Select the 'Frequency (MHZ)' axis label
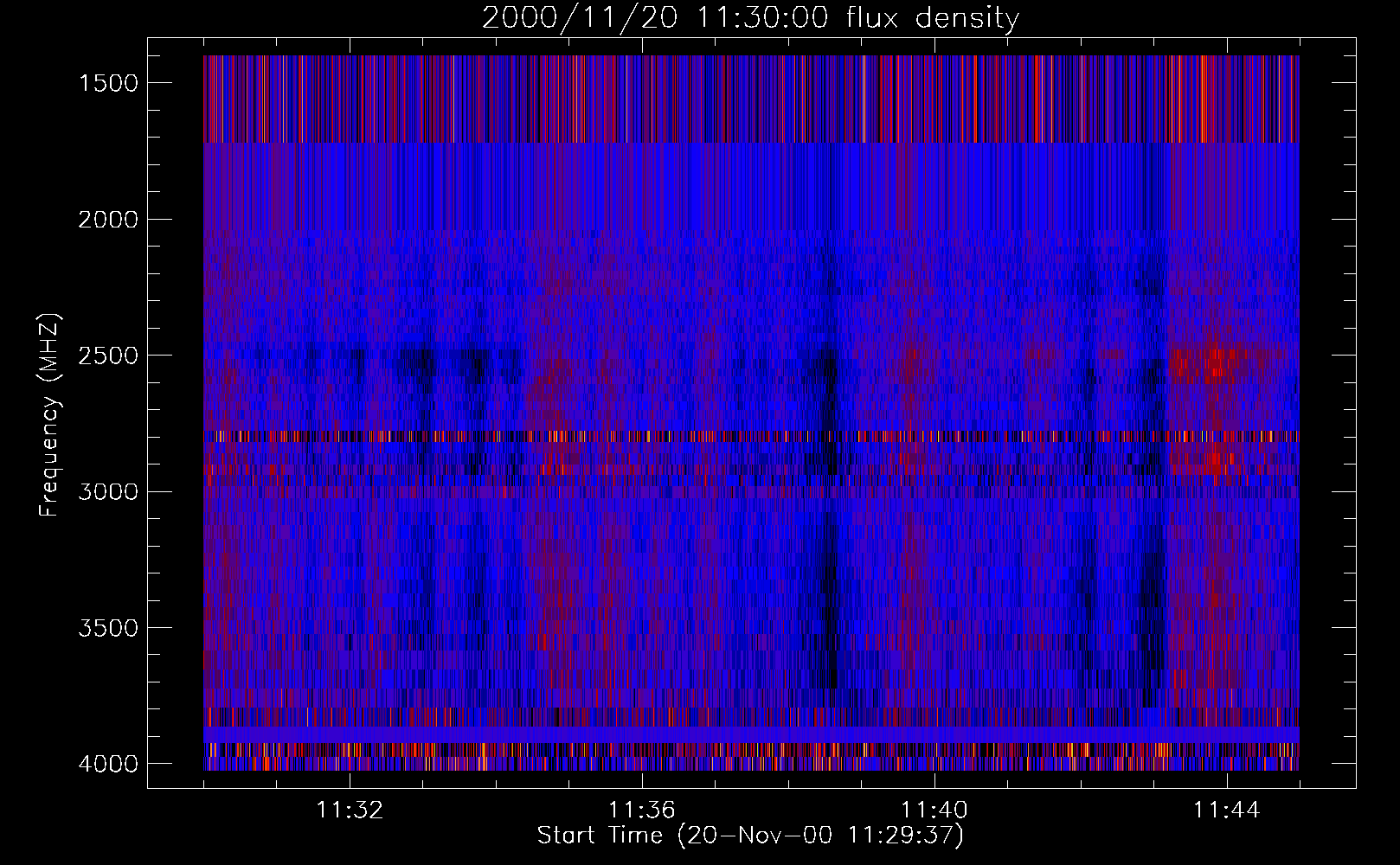The width and height of the screenshot is (1400, 865). pos(49,415)
